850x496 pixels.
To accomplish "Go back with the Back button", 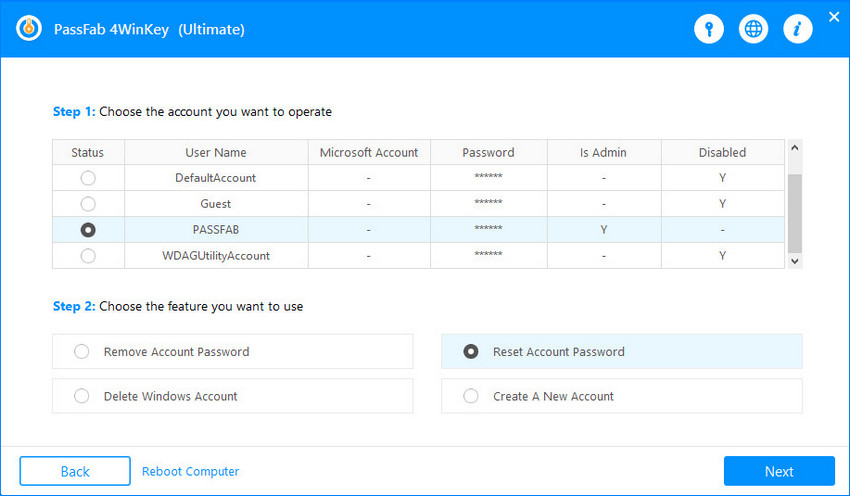I will point(75,471).
